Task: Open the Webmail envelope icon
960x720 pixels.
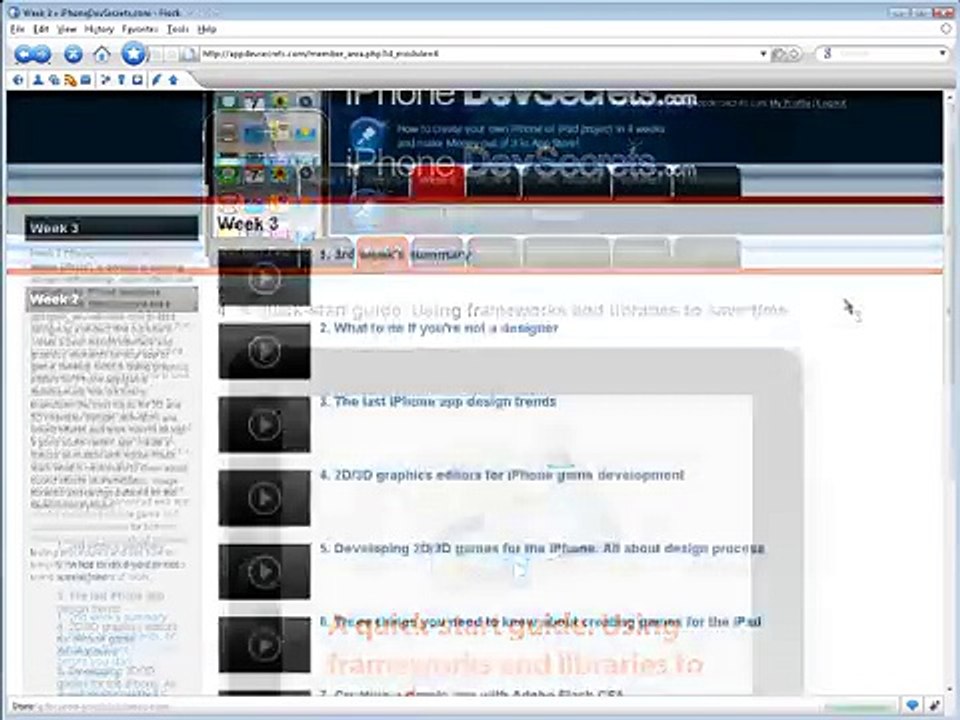Action: 86,80
